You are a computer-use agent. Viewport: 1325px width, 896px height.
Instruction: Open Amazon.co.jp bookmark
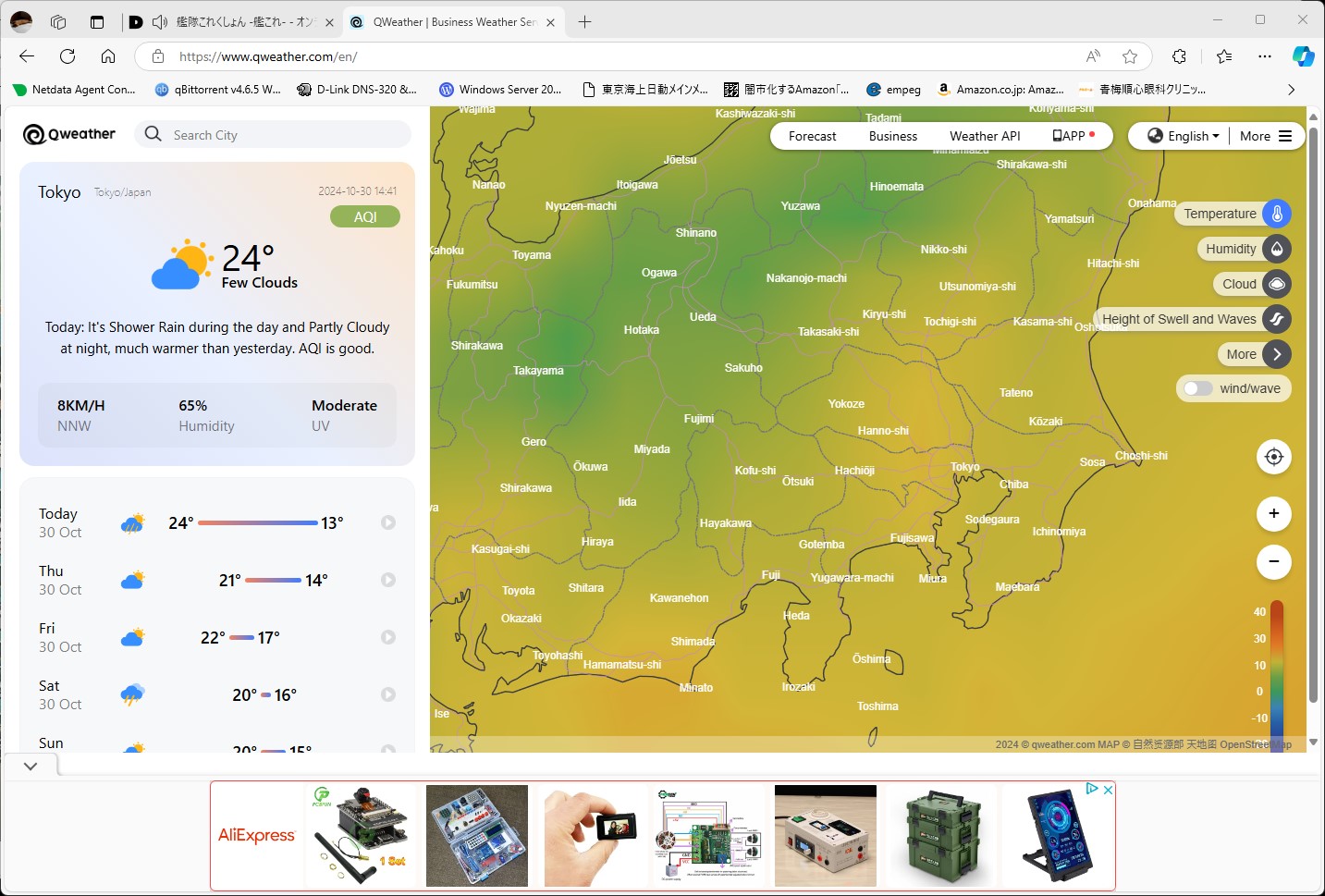pos(1000,90)
